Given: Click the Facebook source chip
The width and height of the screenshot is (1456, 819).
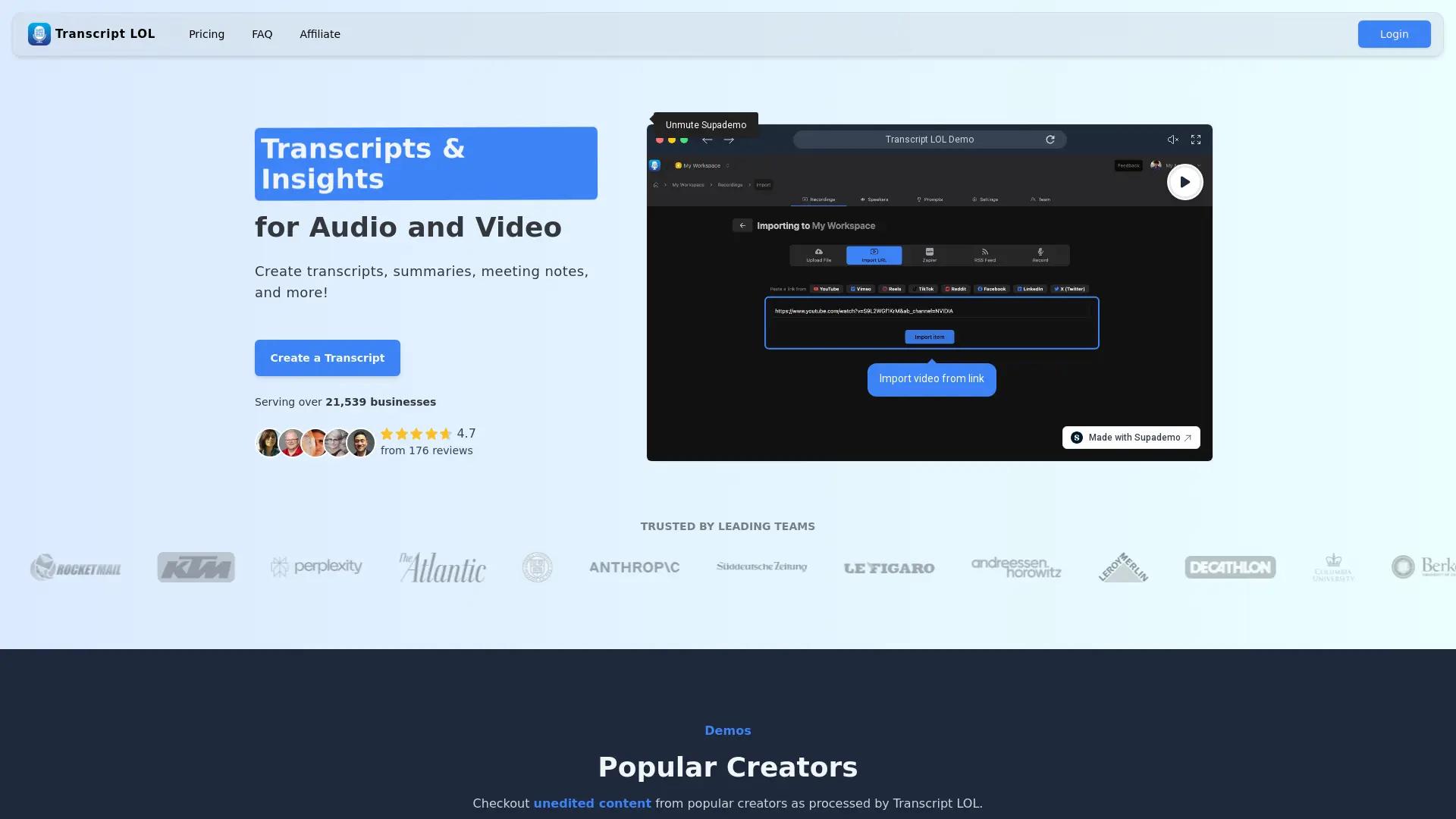Looking at the screenshot, I should point(992,289).
